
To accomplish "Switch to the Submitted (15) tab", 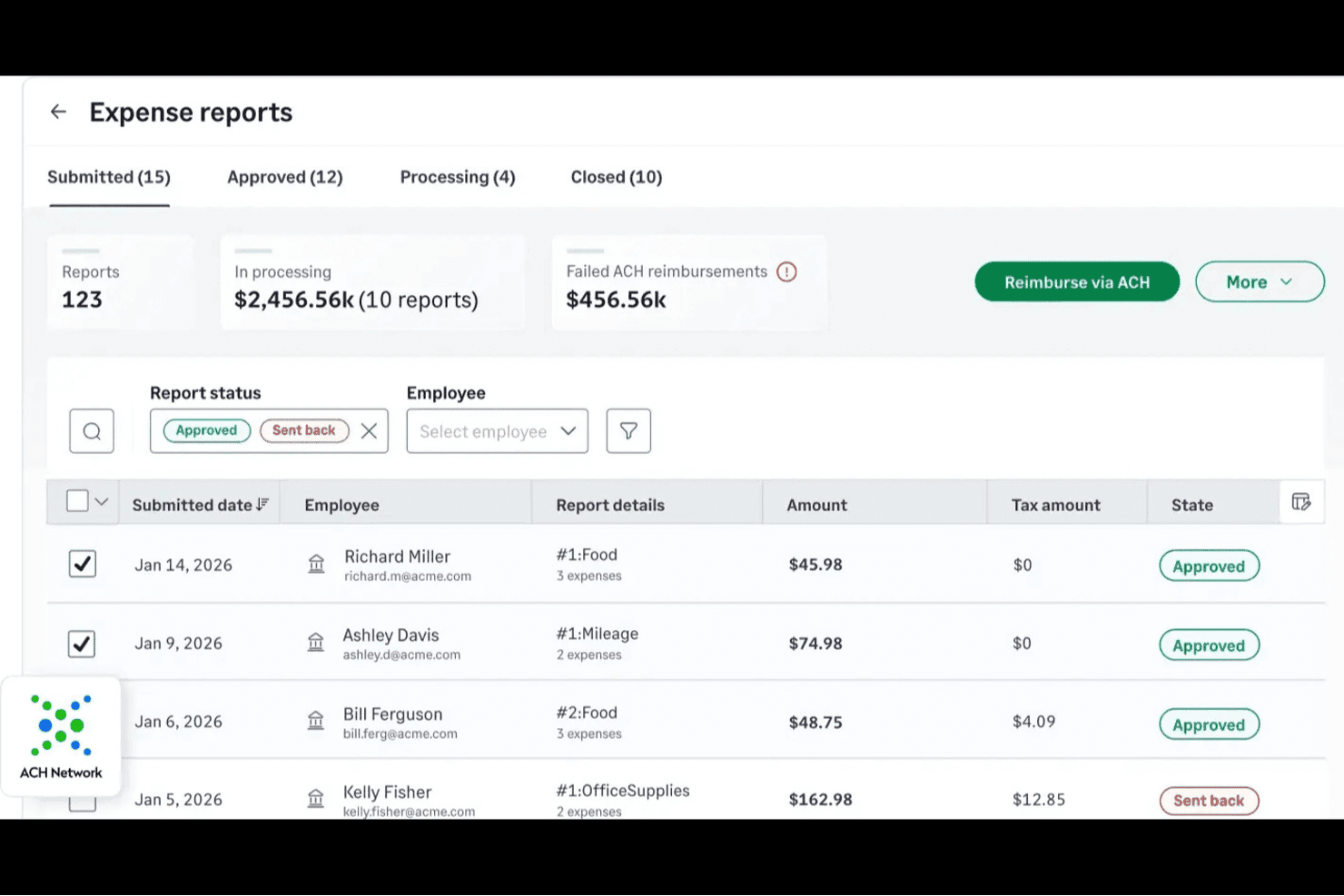I will tap(109, 177).
